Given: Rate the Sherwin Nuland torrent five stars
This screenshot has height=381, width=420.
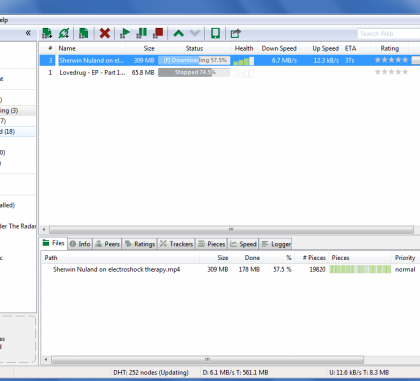Looking at the screenshot, I should [x=405, y=60].
